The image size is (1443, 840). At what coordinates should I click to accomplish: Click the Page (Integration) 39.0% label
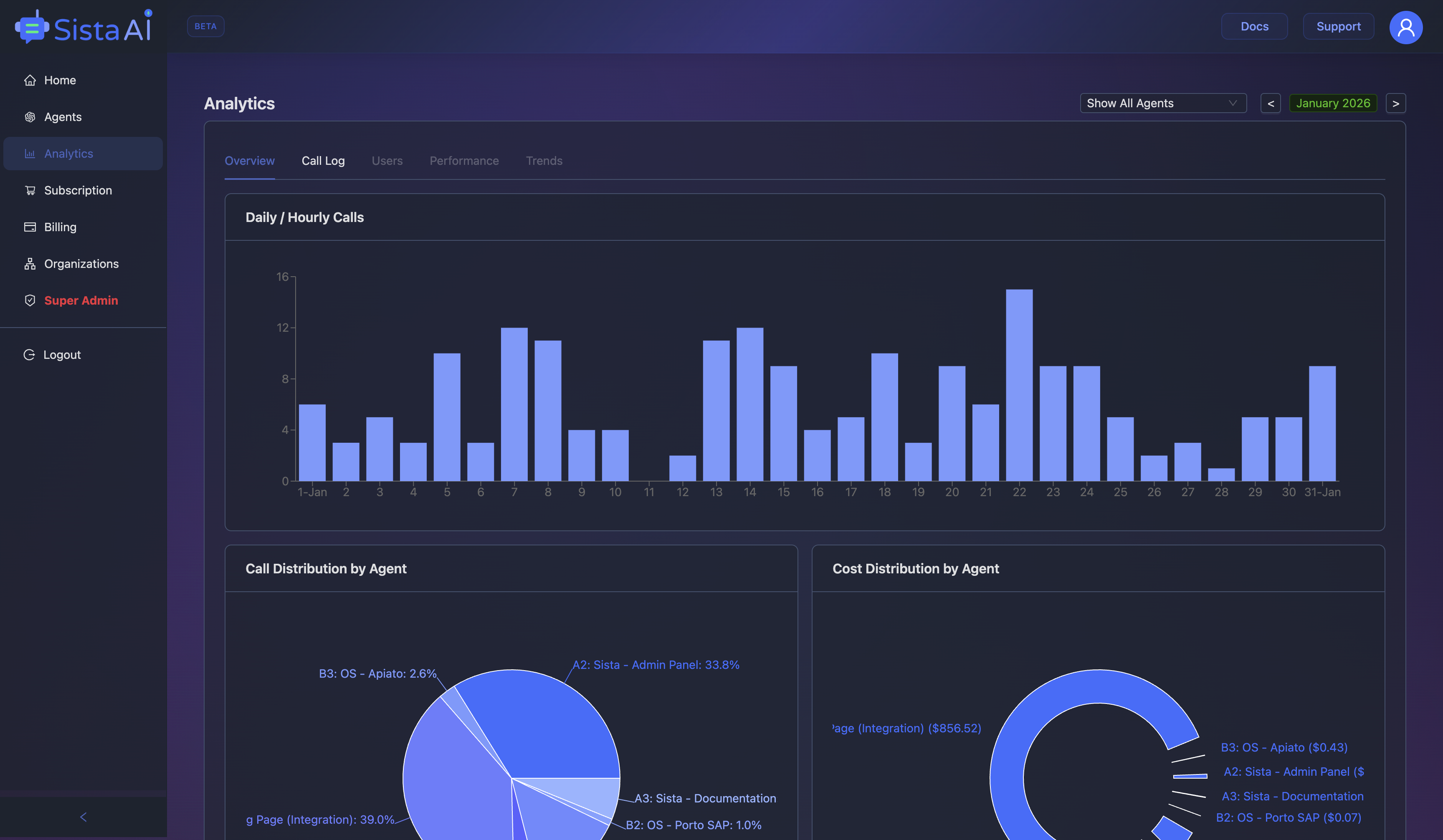(320, 820)
